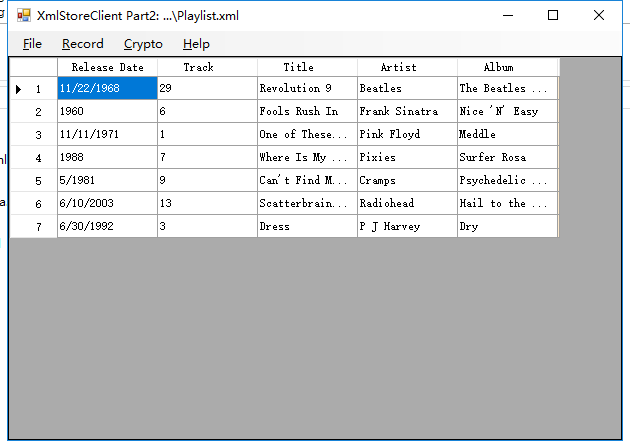The image size is (630, 448).
Task: Click track cell 6 for Fools Rush In
Action: pos(207,111)
